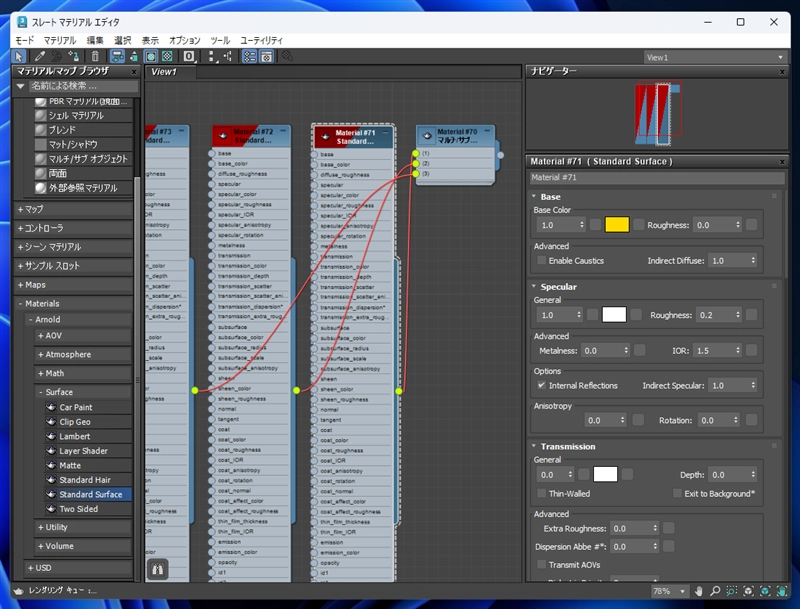Uncheck Internal Reflections checkbox
Screen dimensions: 800x609
pyautogui.click(x=541, y=386)
